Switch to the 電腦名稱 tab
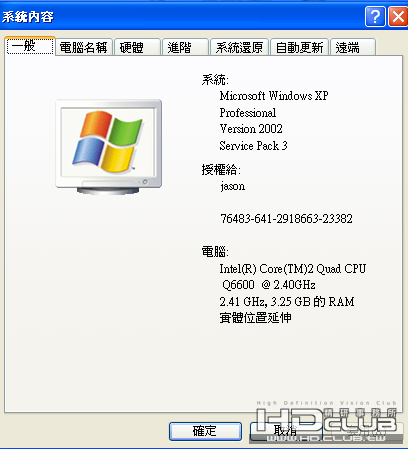 tap(83, 47)
